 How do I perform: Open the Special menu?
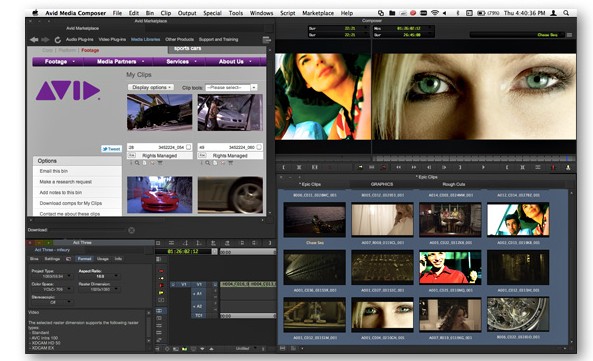pos(212,13)
